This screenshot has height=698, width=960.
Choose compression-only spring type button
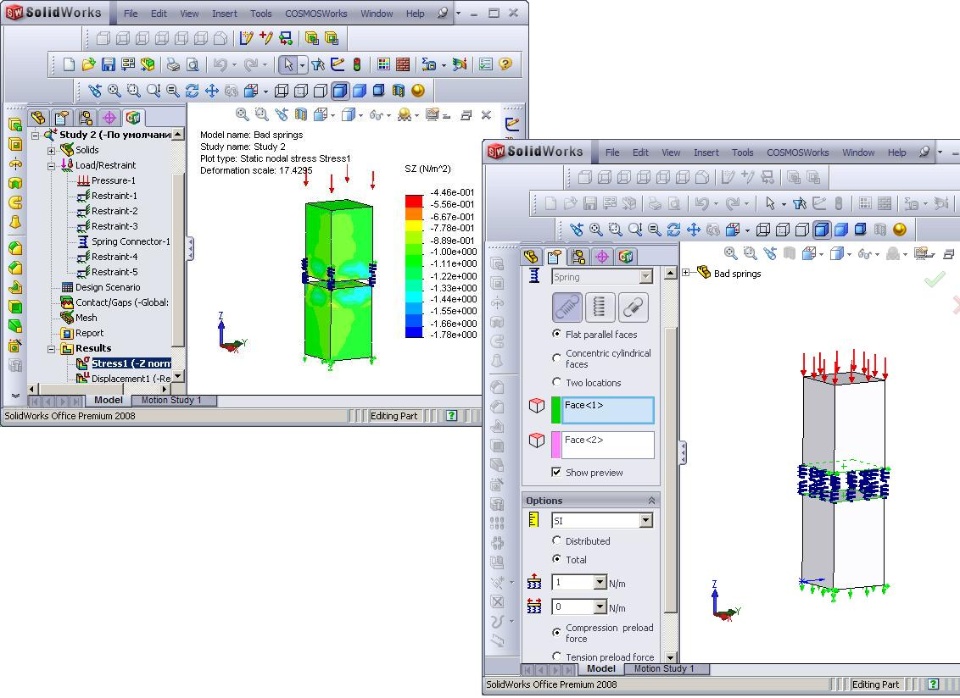pyautogui.click(x=600, y=307)
